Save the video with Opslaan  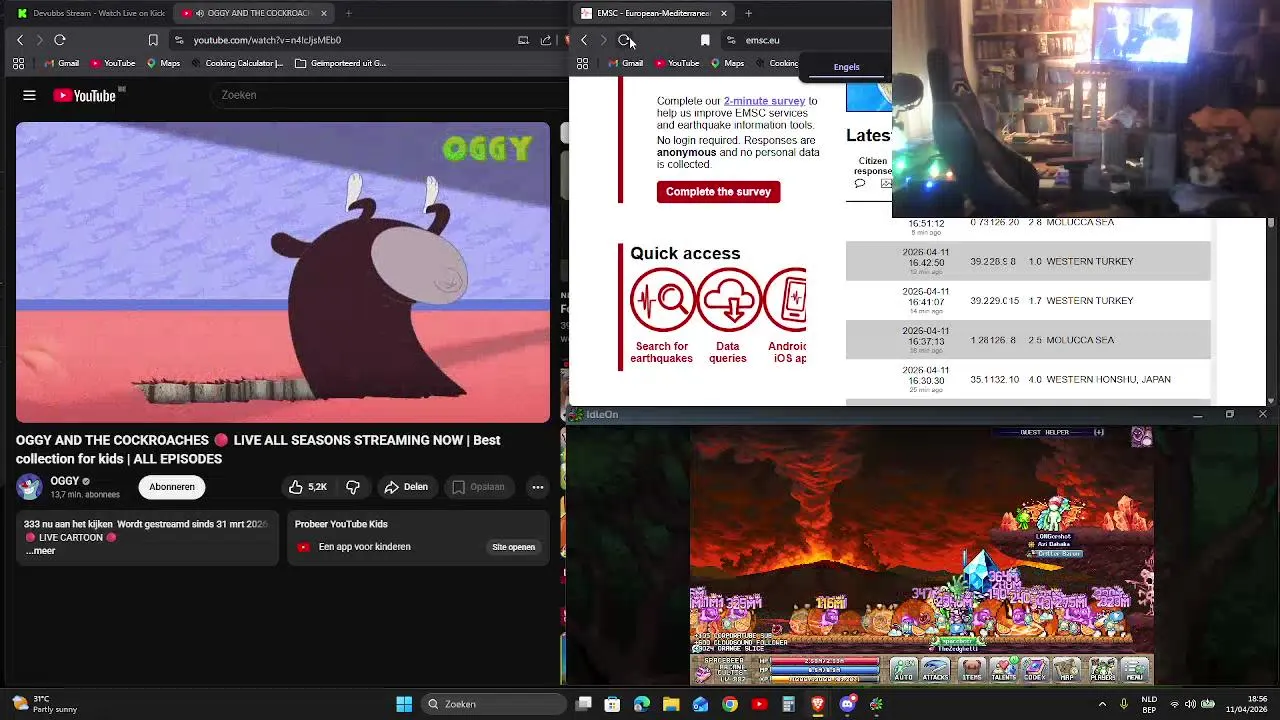tap(478, 487)
